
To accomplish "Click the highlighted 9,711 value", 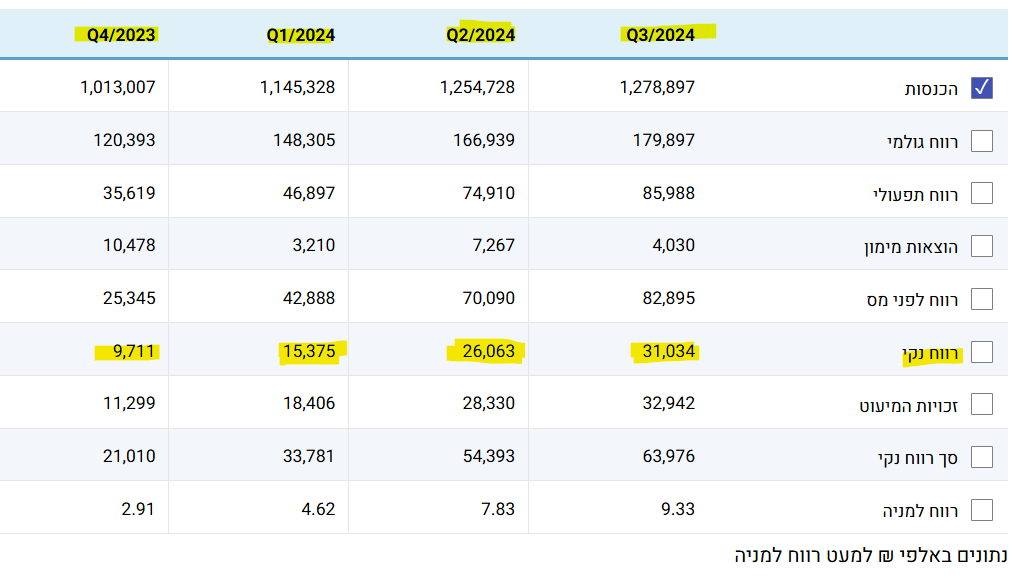I will (134, 351).
